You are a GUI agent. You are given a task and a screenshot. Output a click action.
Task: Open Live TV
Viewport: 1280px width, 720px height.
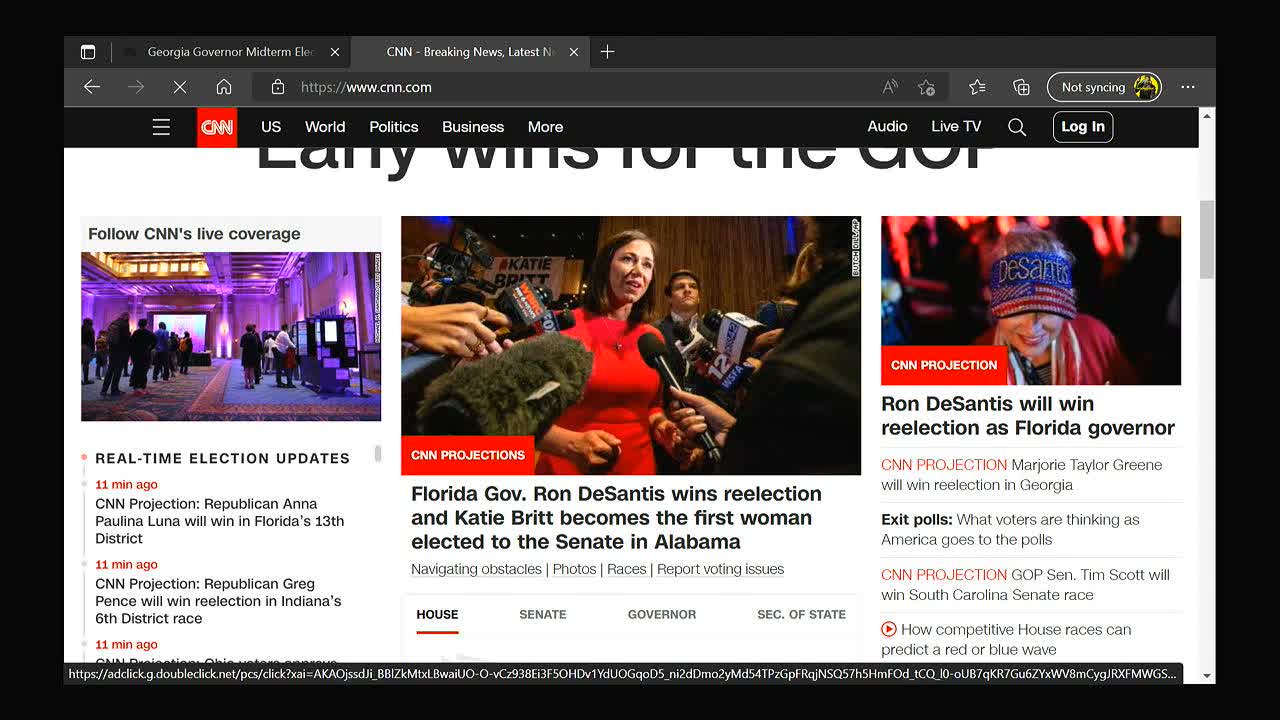click(956, 126)
